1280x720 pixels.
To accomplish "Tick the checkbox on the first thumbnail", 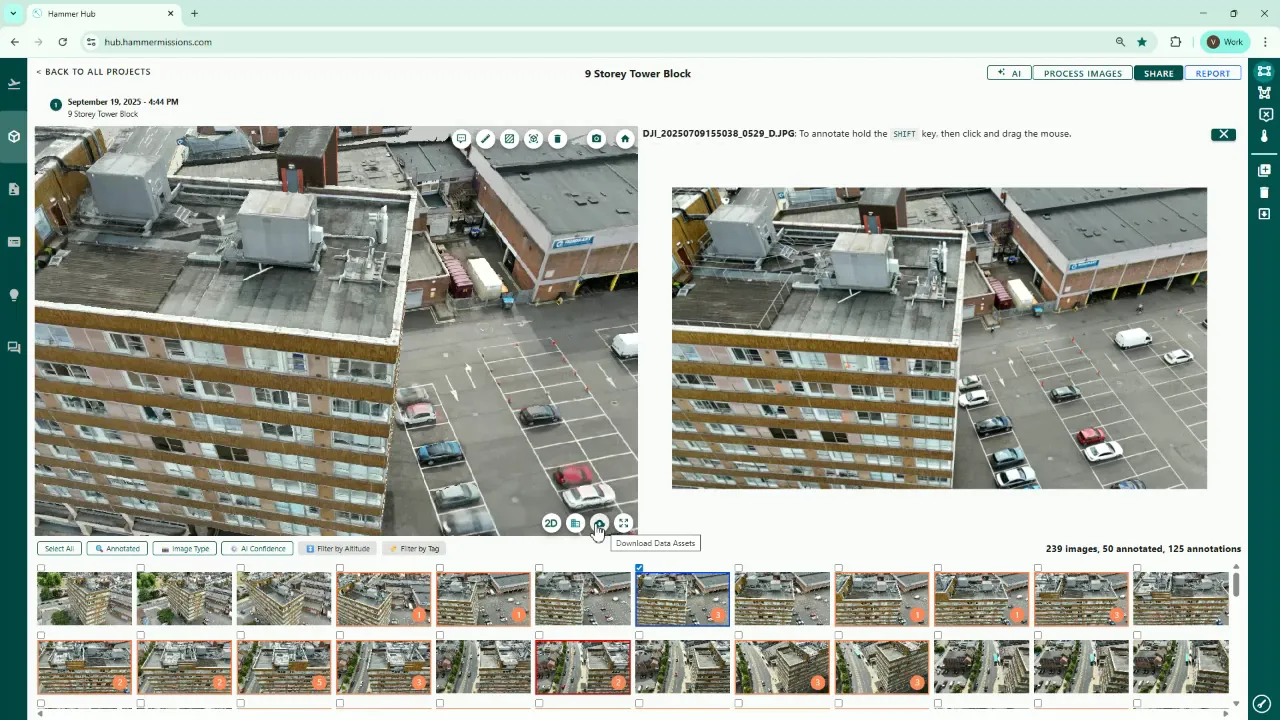I will pos(41,568).
